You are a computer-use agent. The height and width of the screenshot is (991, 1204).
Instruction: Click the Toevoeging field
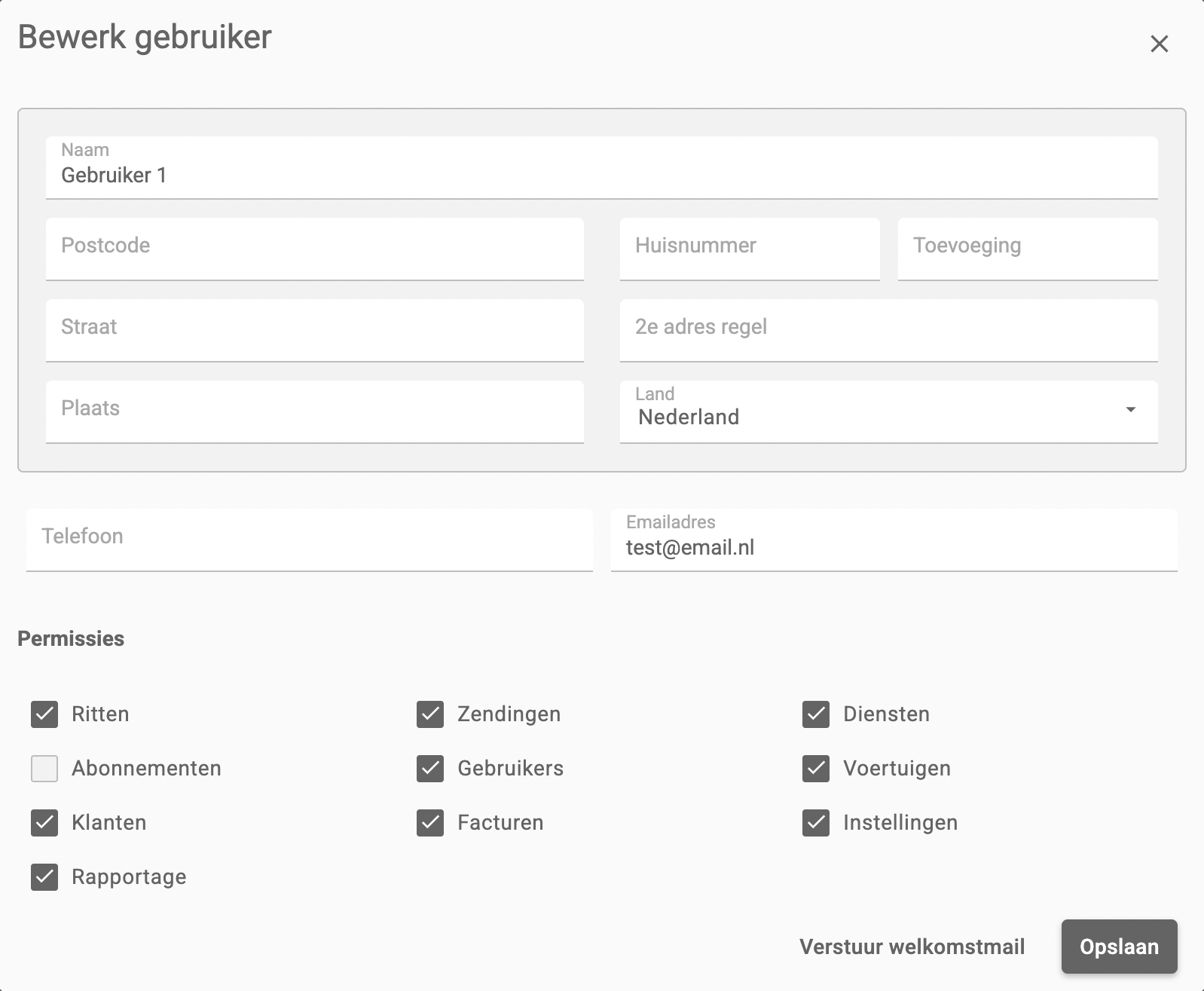click(1028, 249)
